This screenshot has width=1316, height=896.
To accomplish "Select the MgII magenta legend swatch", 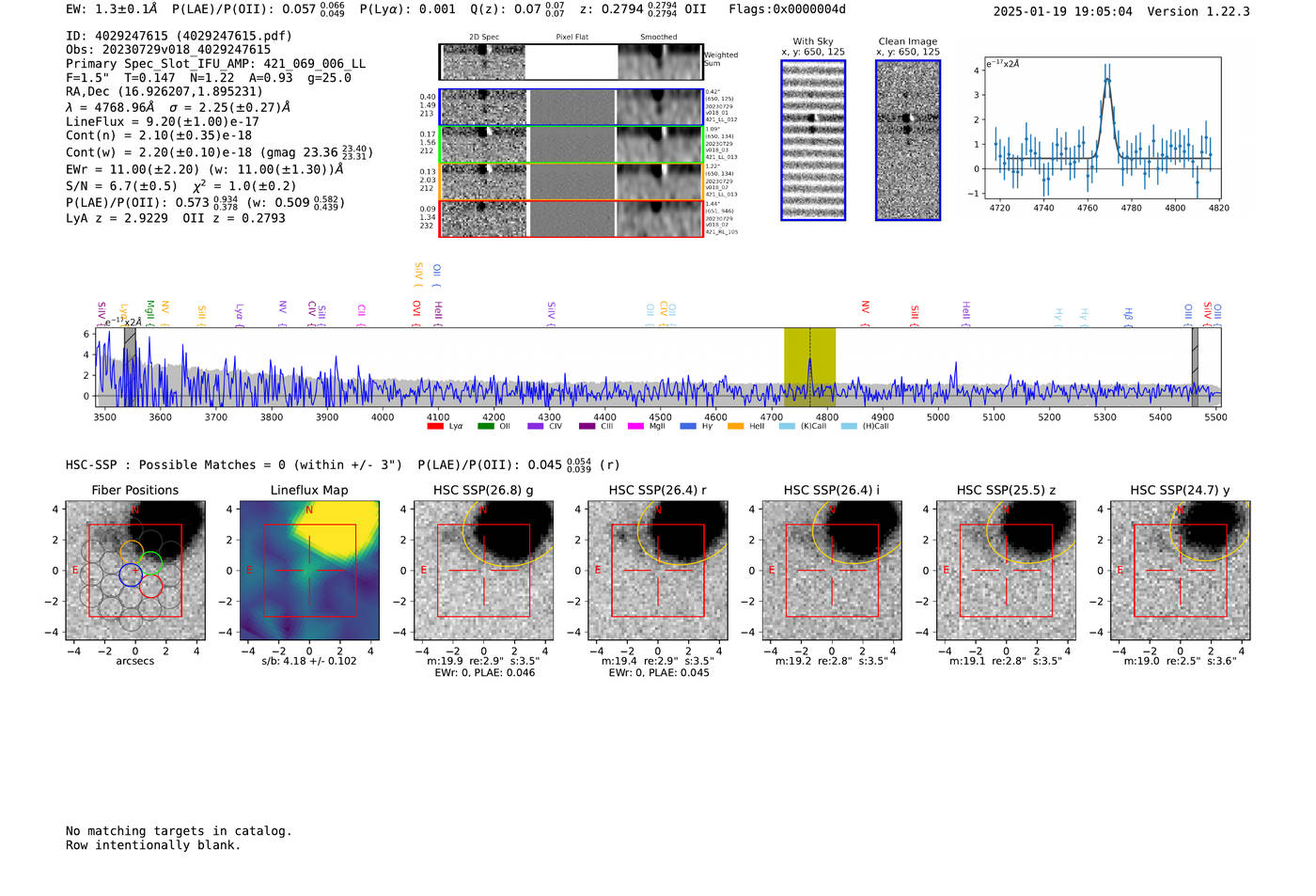I will [635, 426].
